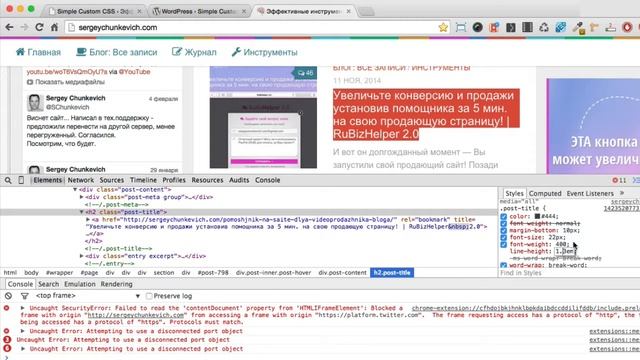Open drawer Rendering tab
The width and height of the screenshot is (640, 360).
pos(116,284)
